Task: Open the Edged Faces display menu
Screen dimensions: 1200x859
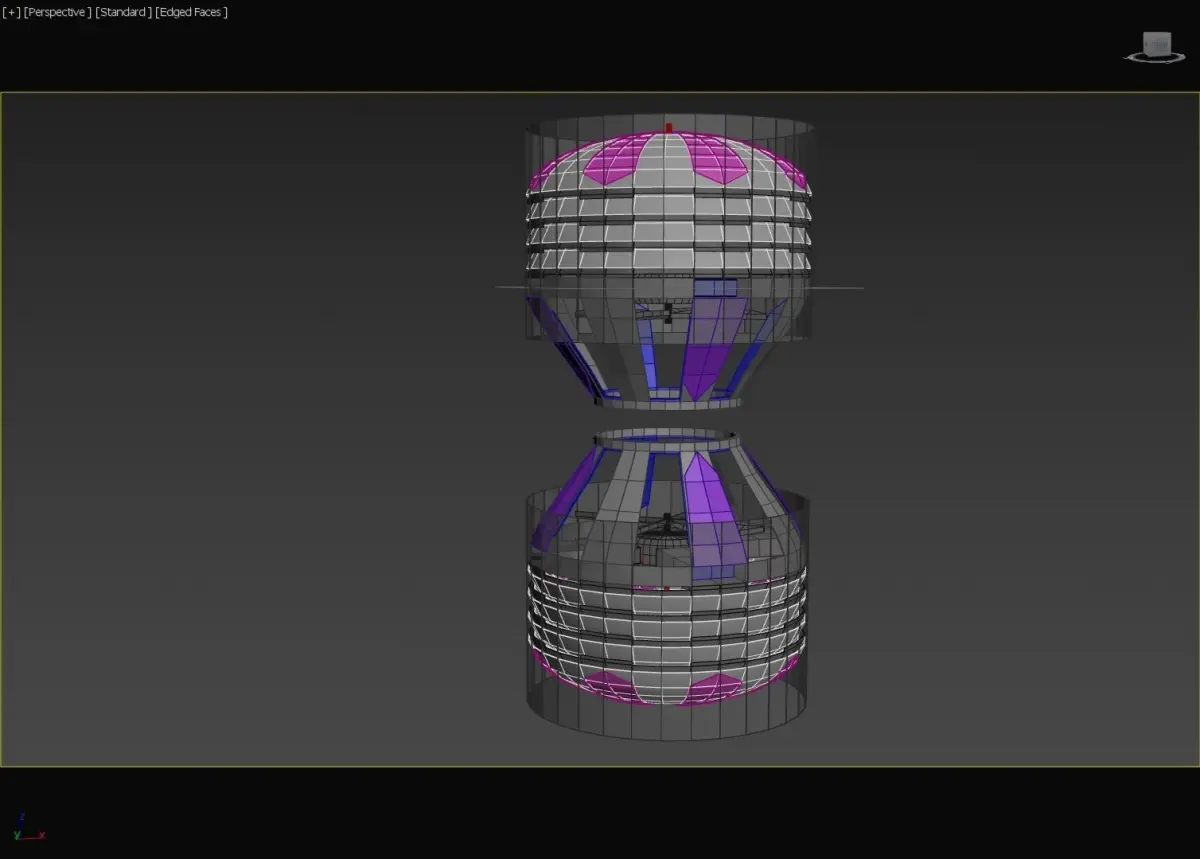Action: click(192, 12)
